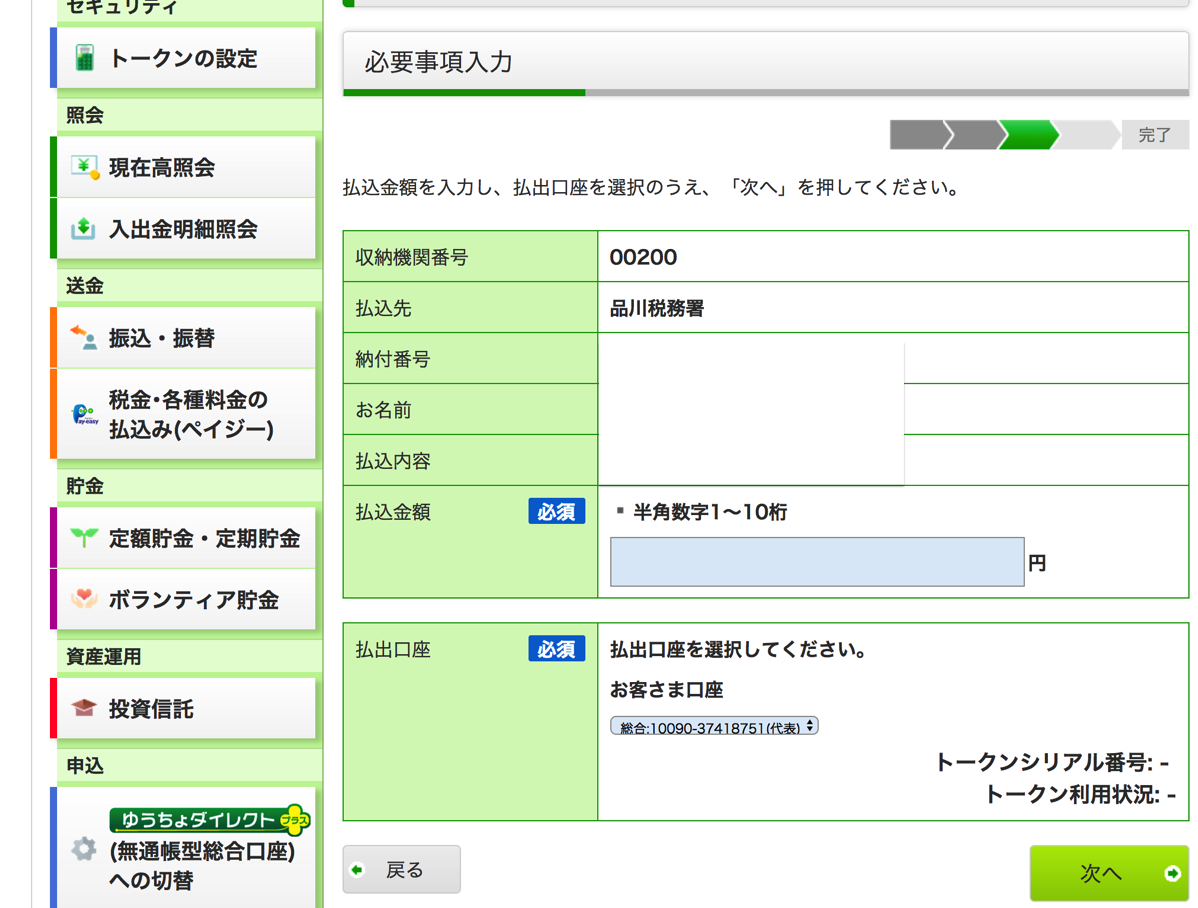Open トークンの設定 menu item
Screen dimensions: 1198x908
pos(183,59)
